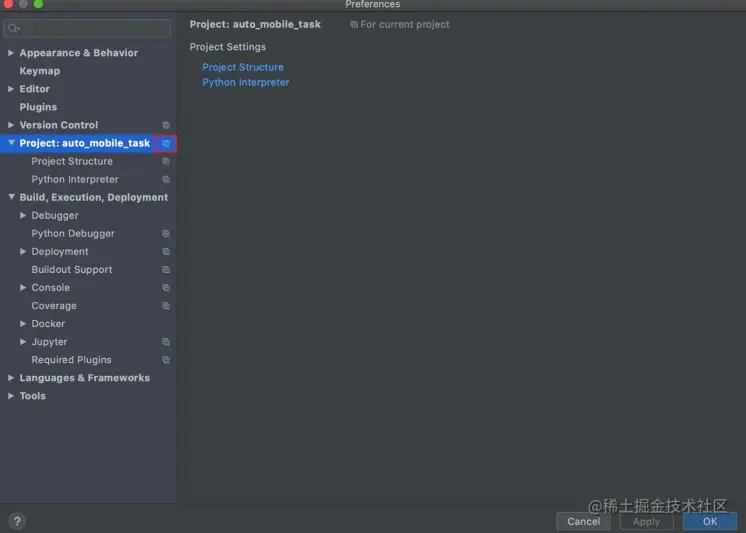
Task: Select Keymap in the settings tree
Action: coord(40,71)
